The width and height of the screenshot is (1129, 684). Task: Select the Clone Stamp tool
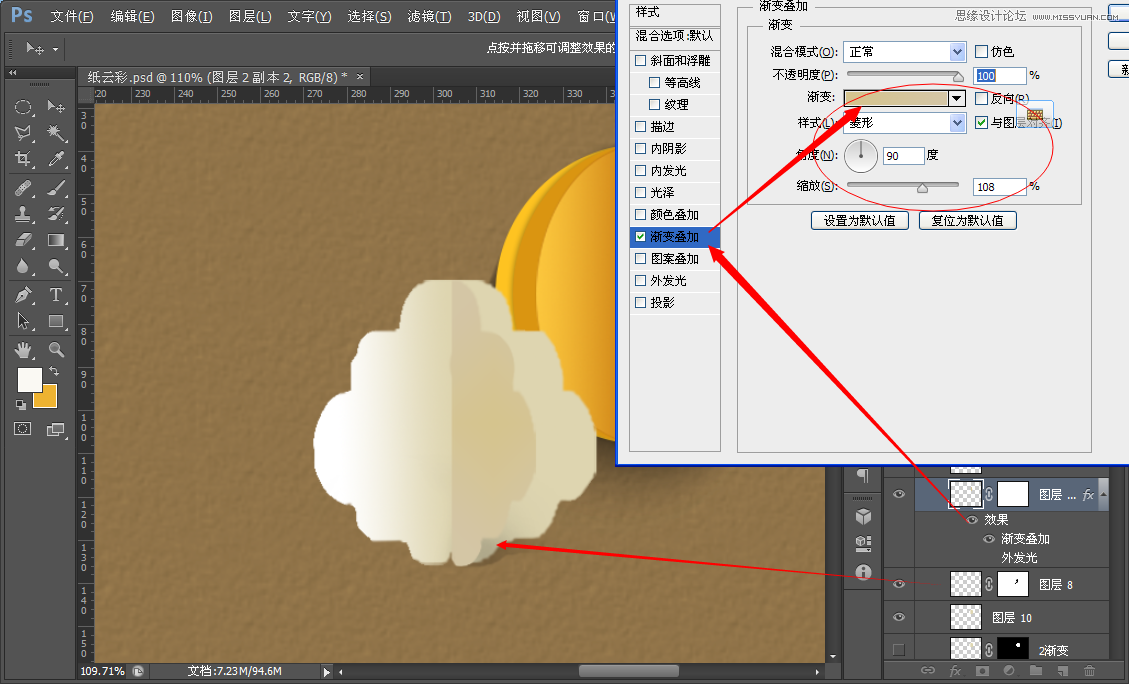[x=23, y=214]
